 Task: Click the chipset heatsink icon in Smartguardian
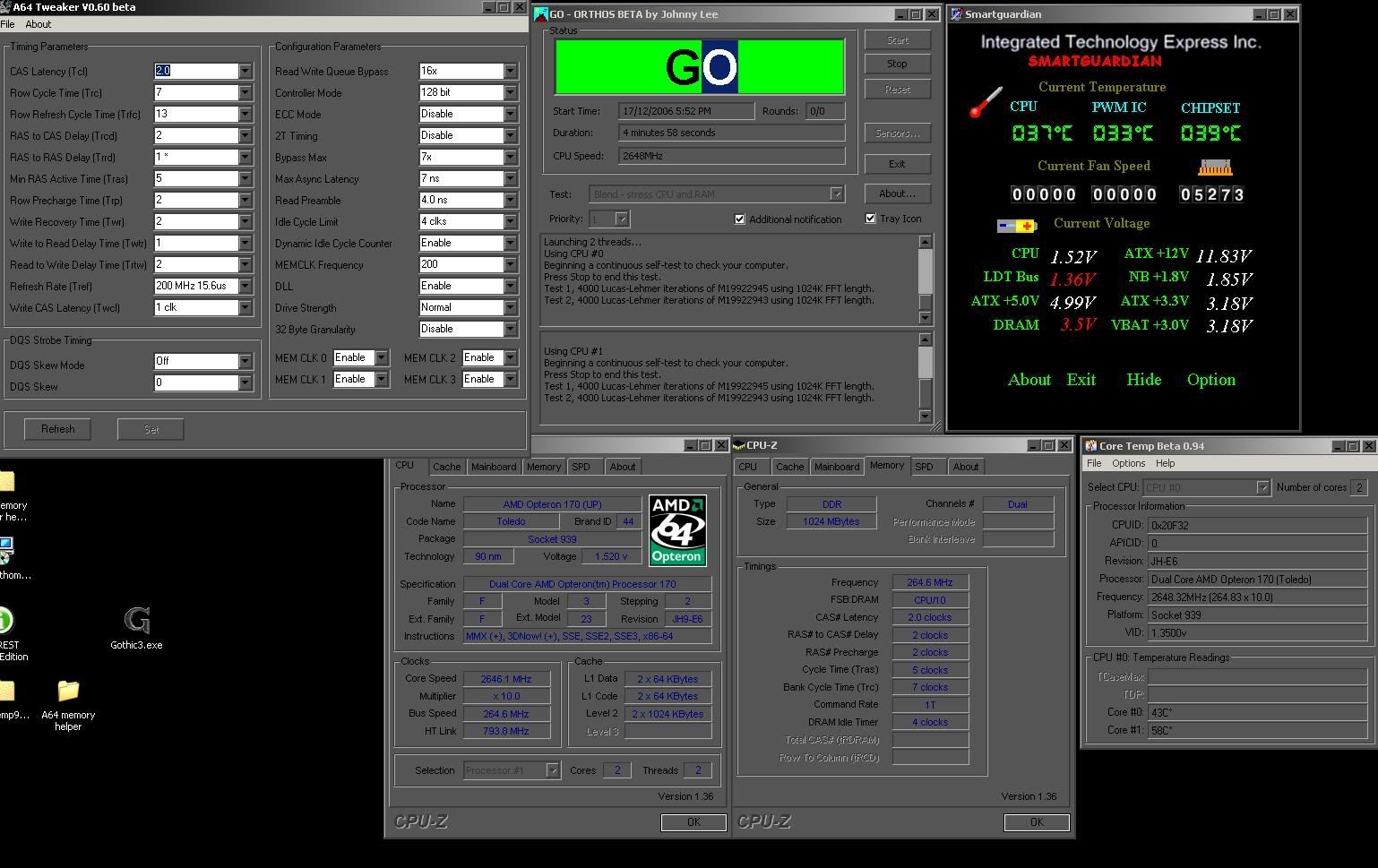click(1215, 167)
